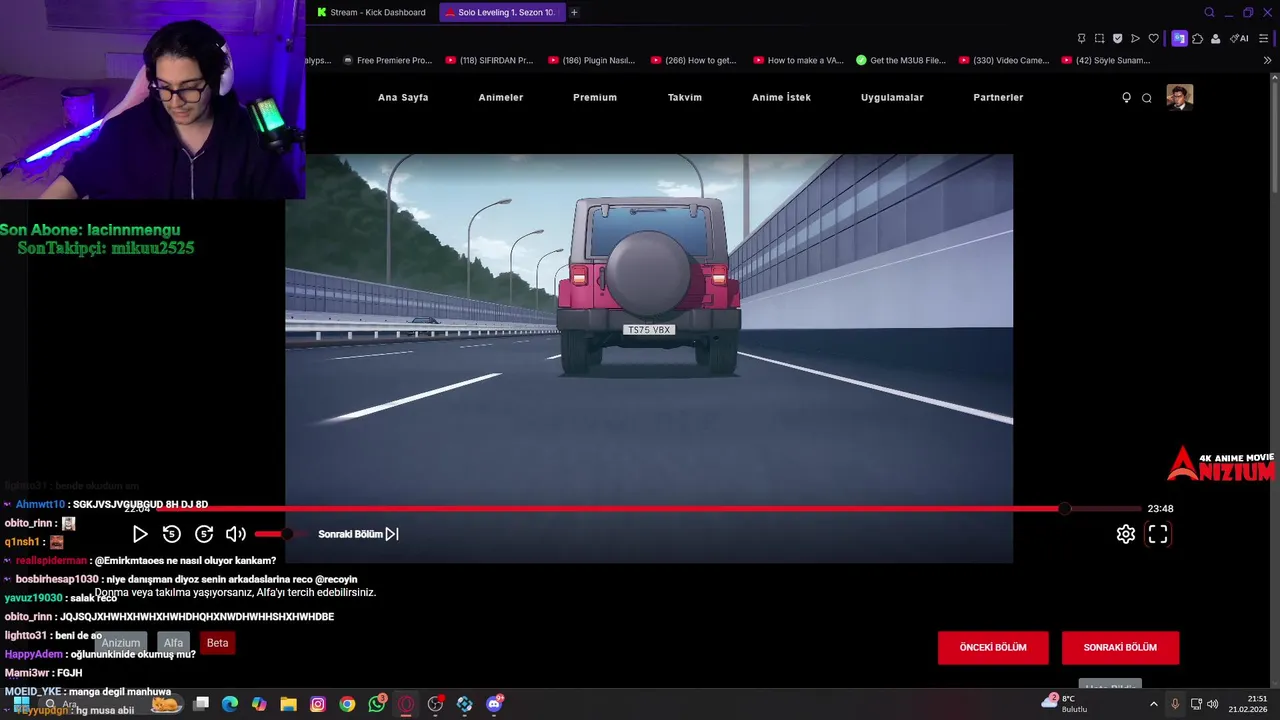Open the video player settings gear

(1126, 534)
